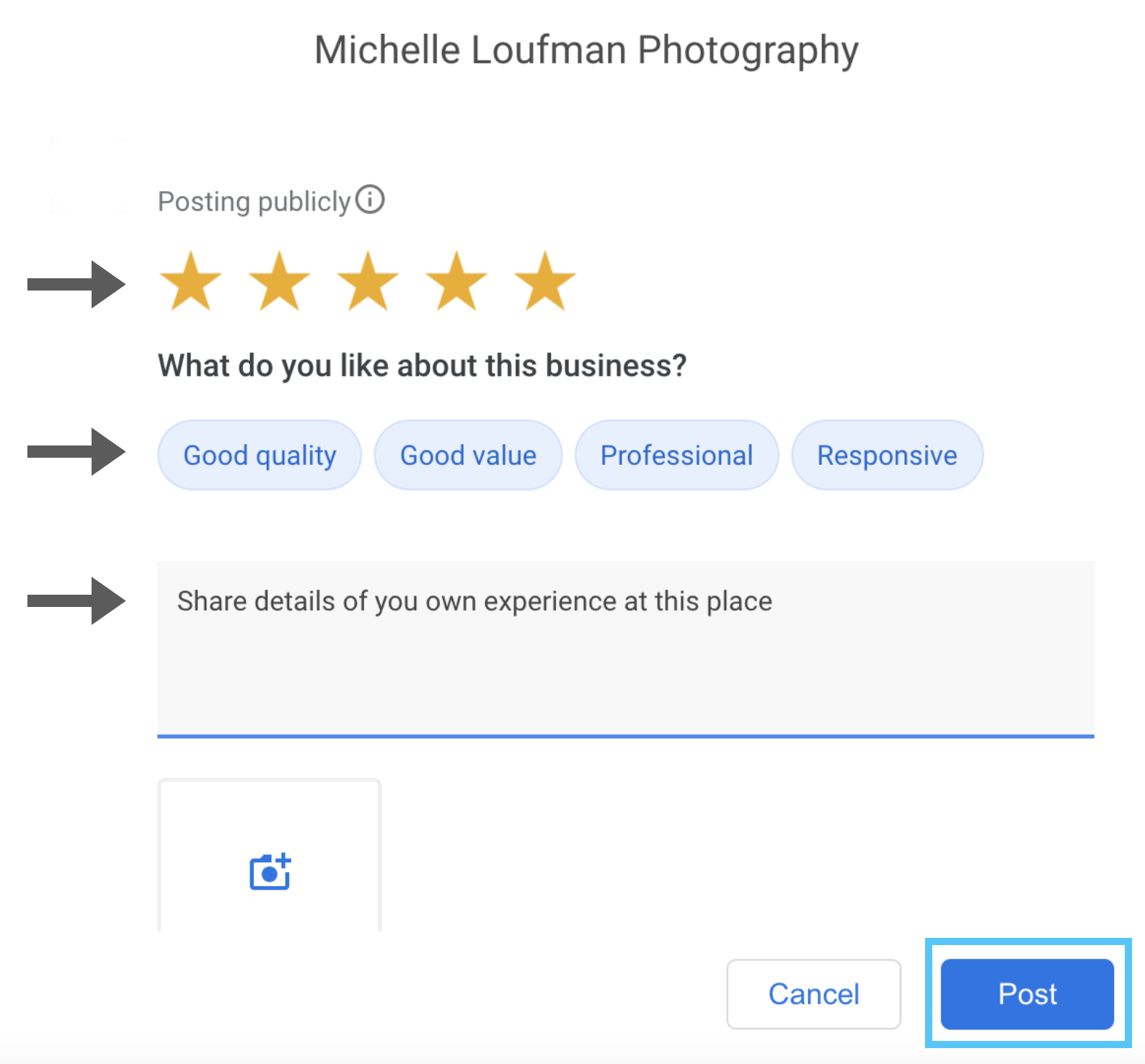Post the review
This screenshot has height=1064, width=1145.
coord(1027,994)
